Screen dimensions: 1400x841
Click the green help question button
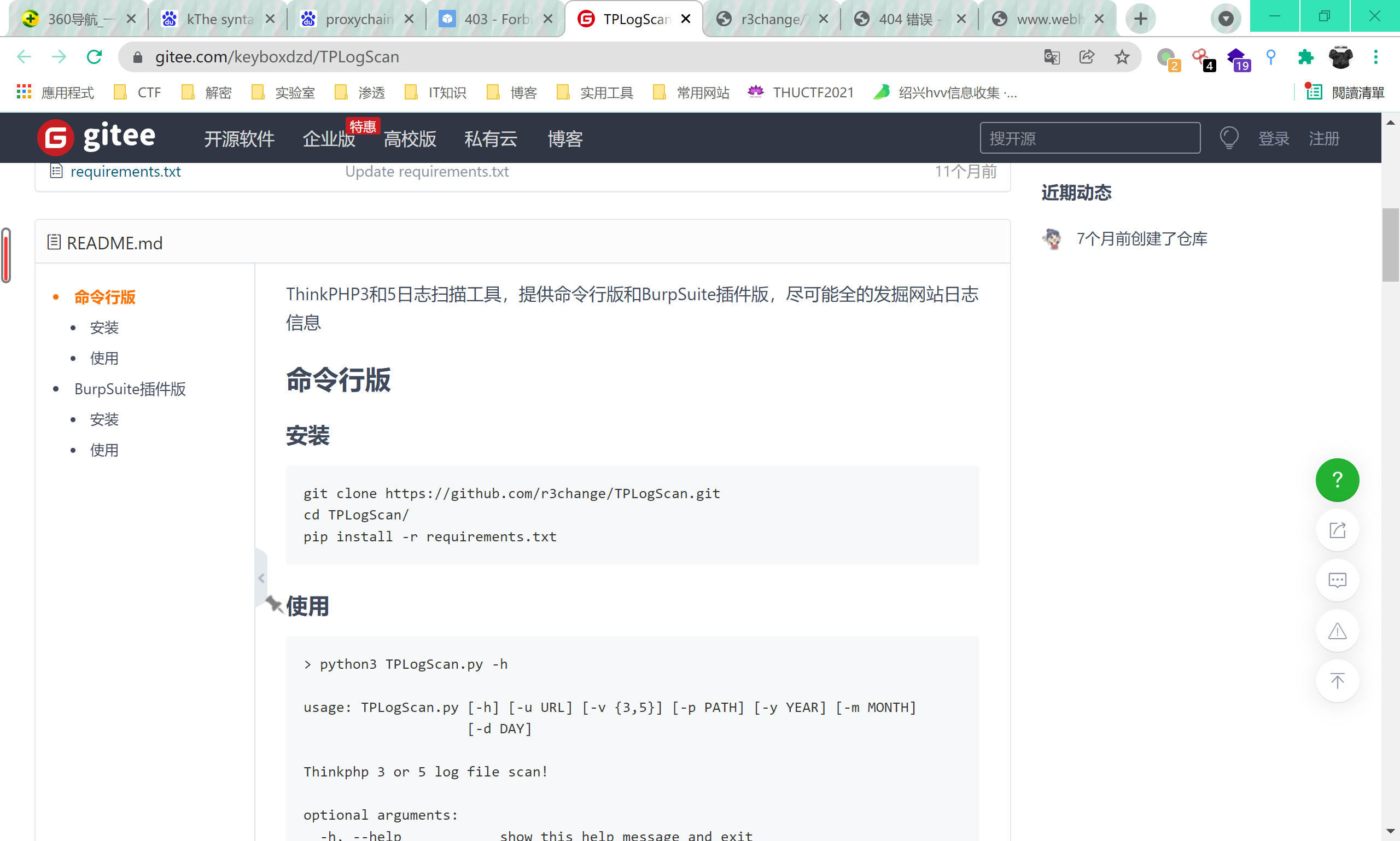click(1337, 480)
